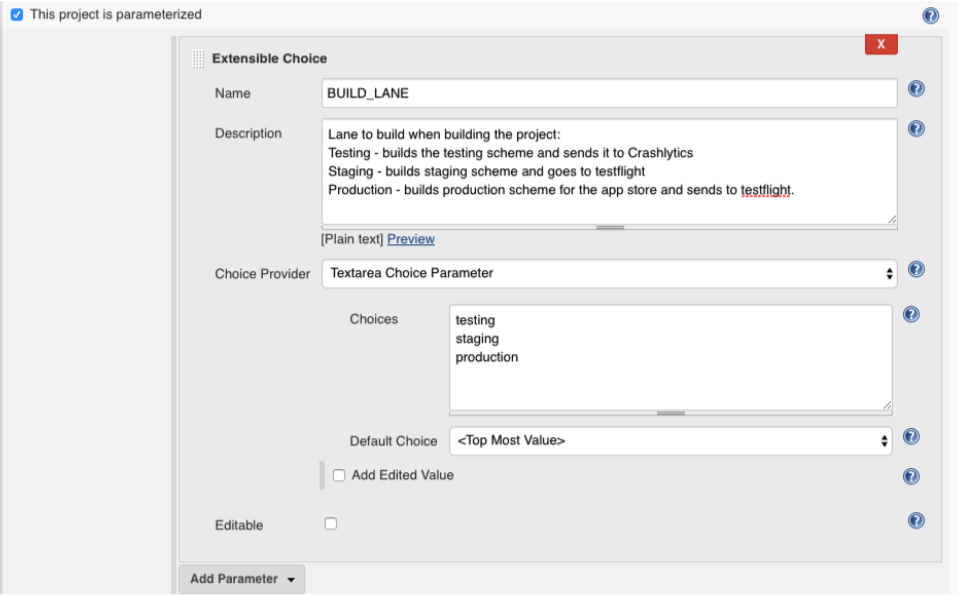Click into the BUILD_LANE name field
Image resolution: width=958 pixels, height=596 pixels.
[609, 93]
